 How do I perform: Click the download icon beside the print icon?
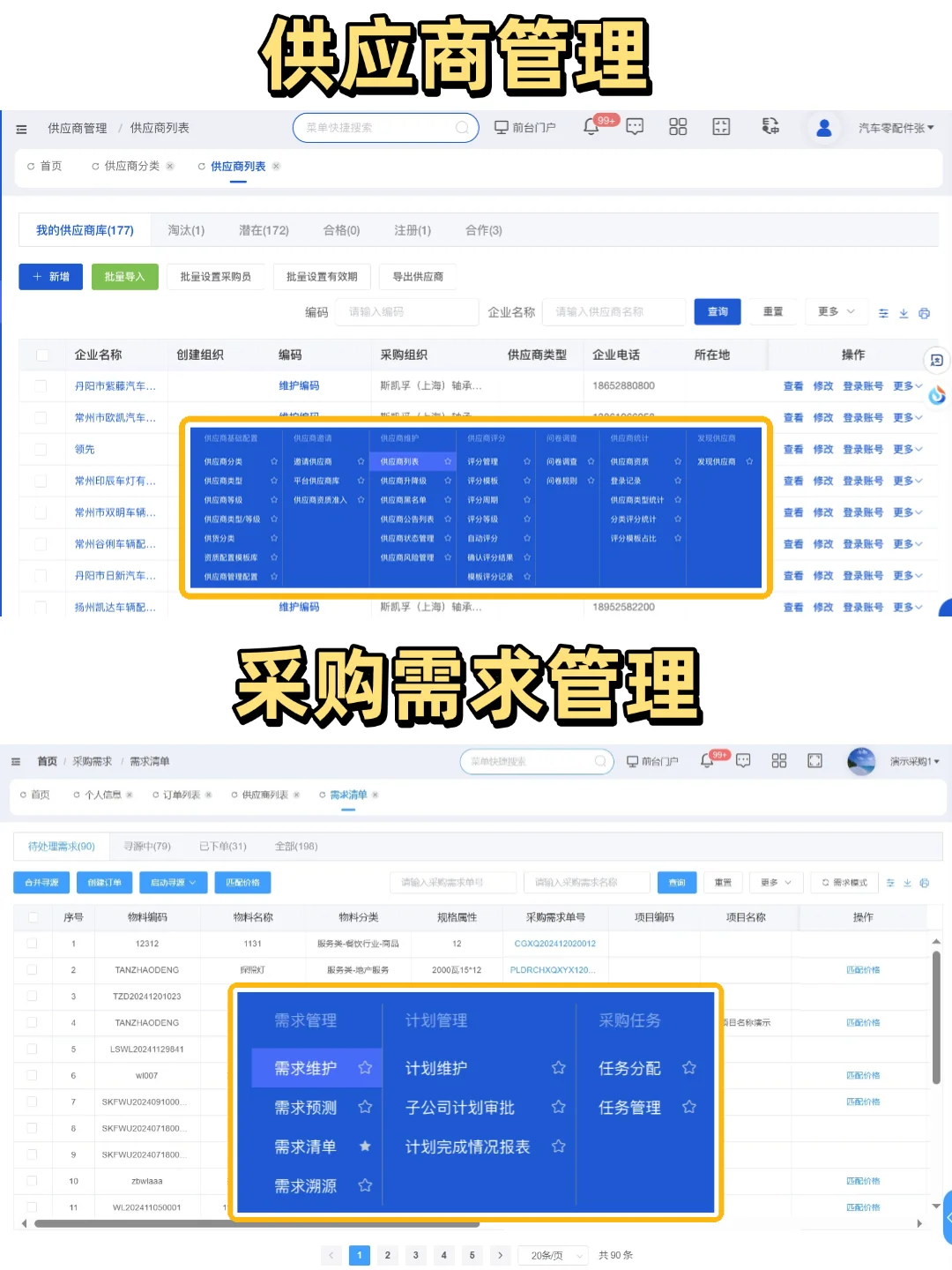[x=907, y=882]
